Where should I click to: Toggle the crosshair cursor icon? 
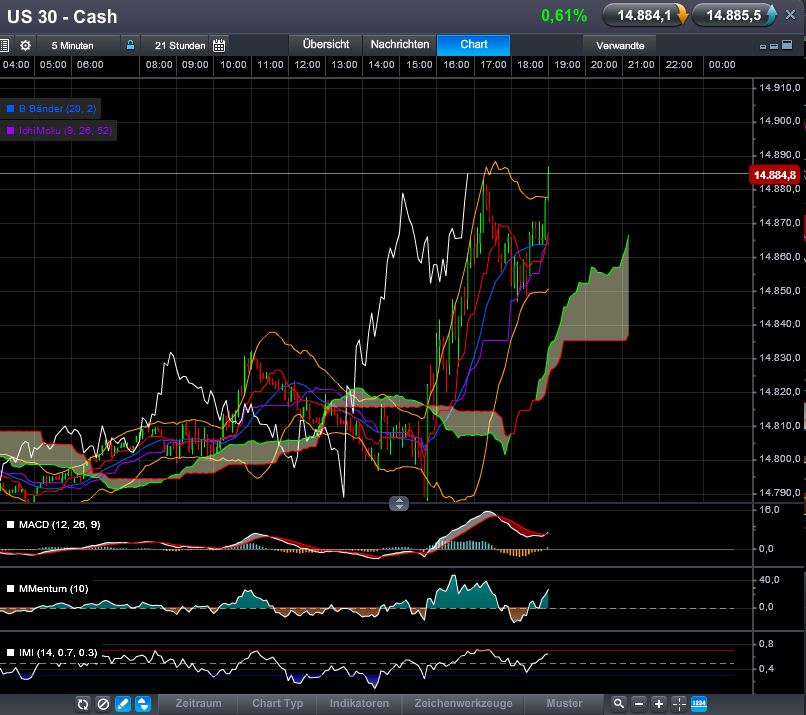tap(679, 704)
